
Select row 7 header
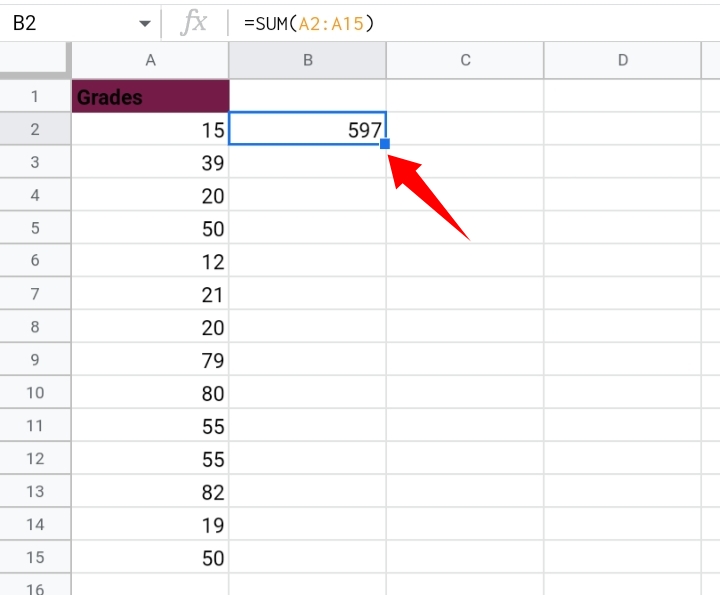[x=35, y=293]
